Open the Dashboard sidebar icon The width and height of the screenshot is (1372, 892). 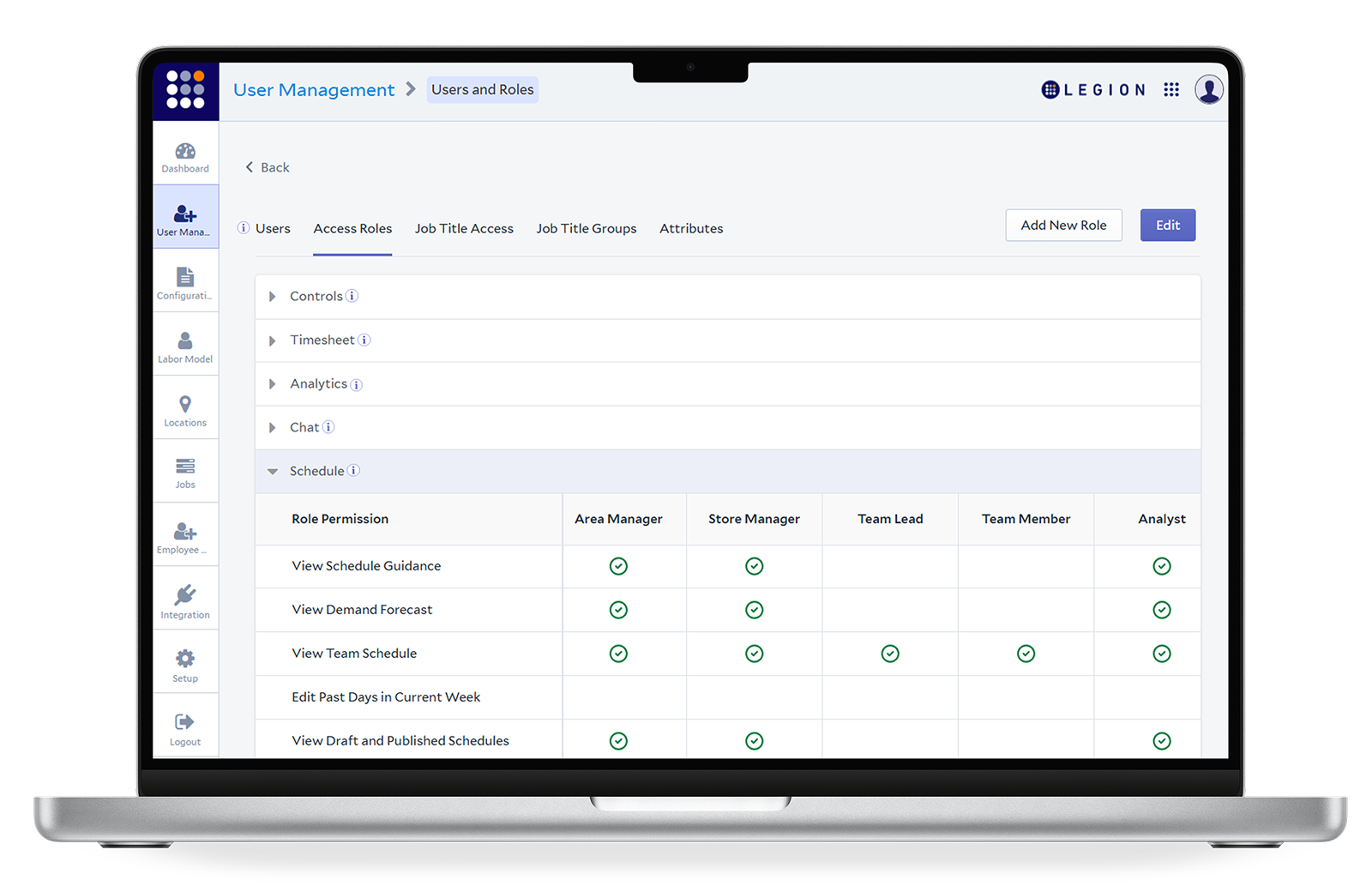[185, 153]
